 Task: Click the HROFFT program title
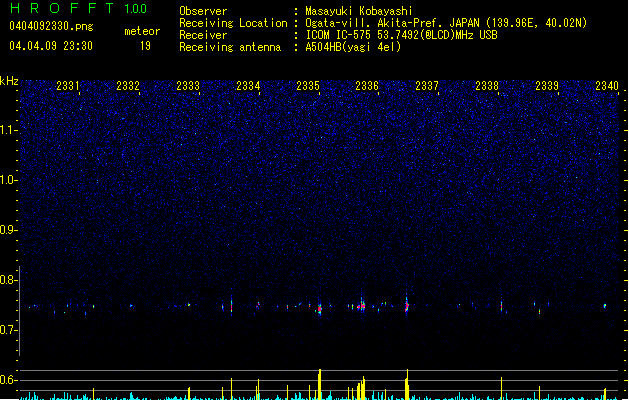62,8
